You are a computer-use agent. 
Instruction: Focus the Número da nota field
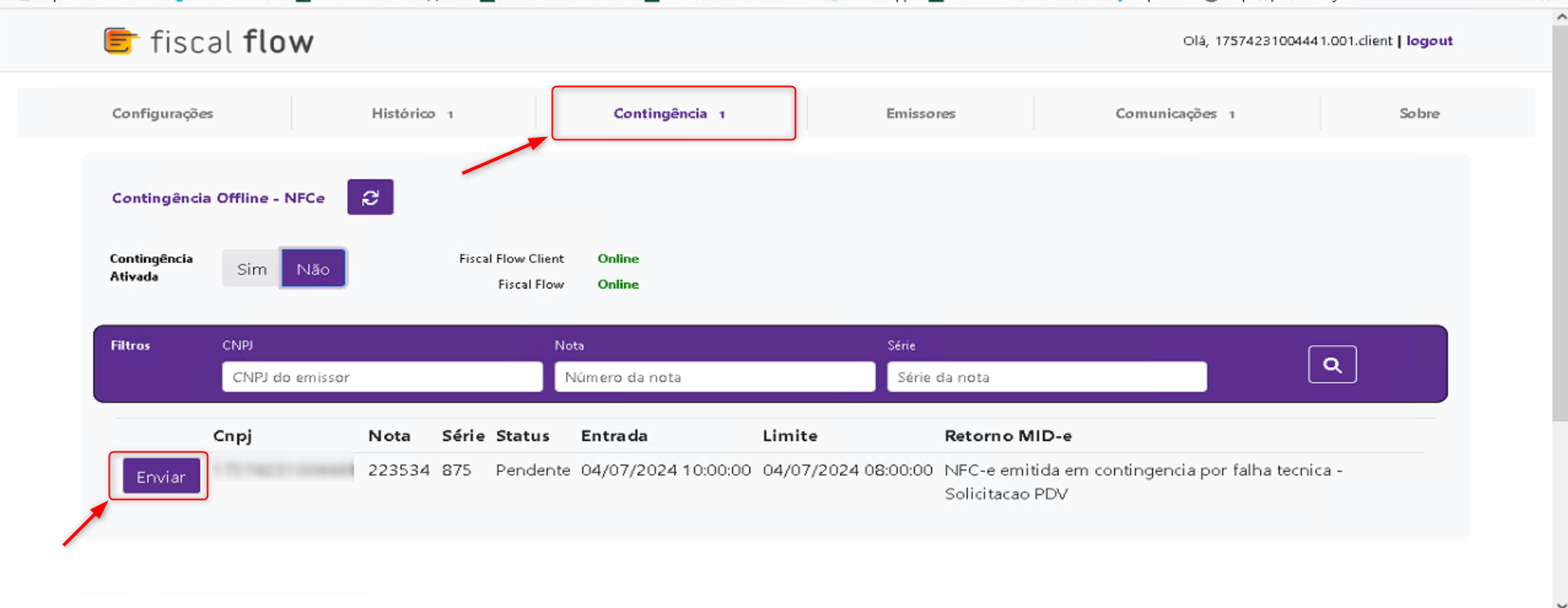(715, 377)
